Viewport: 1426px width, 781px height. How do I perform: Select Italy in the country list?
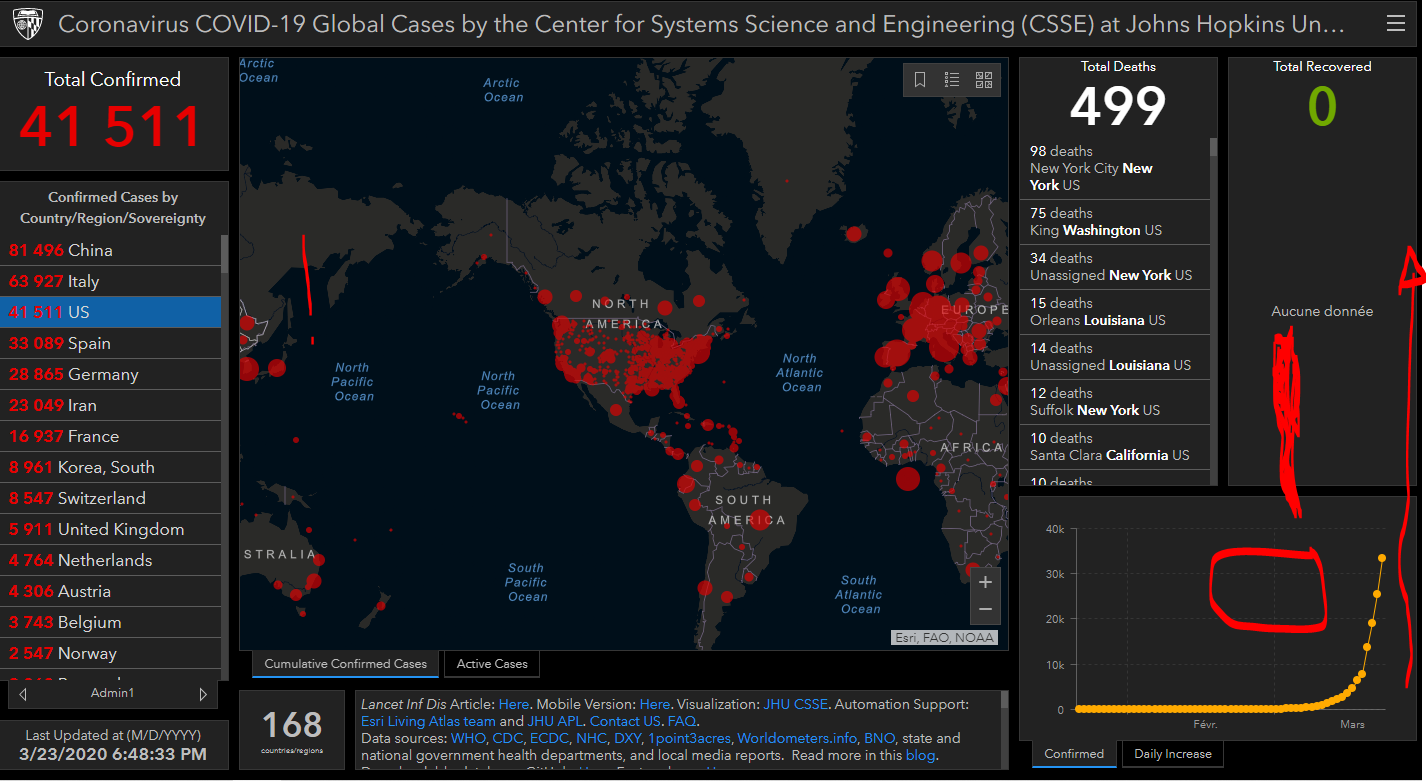click(110, 281)
